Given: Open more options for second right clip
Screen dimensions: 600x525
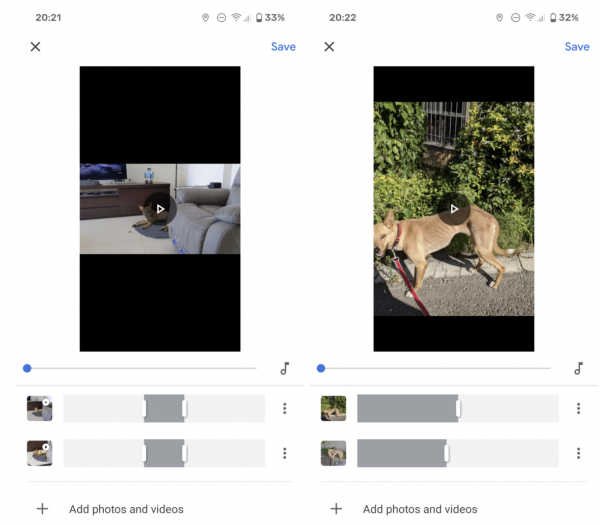Looking at the screenshot, I should (578, 453).
